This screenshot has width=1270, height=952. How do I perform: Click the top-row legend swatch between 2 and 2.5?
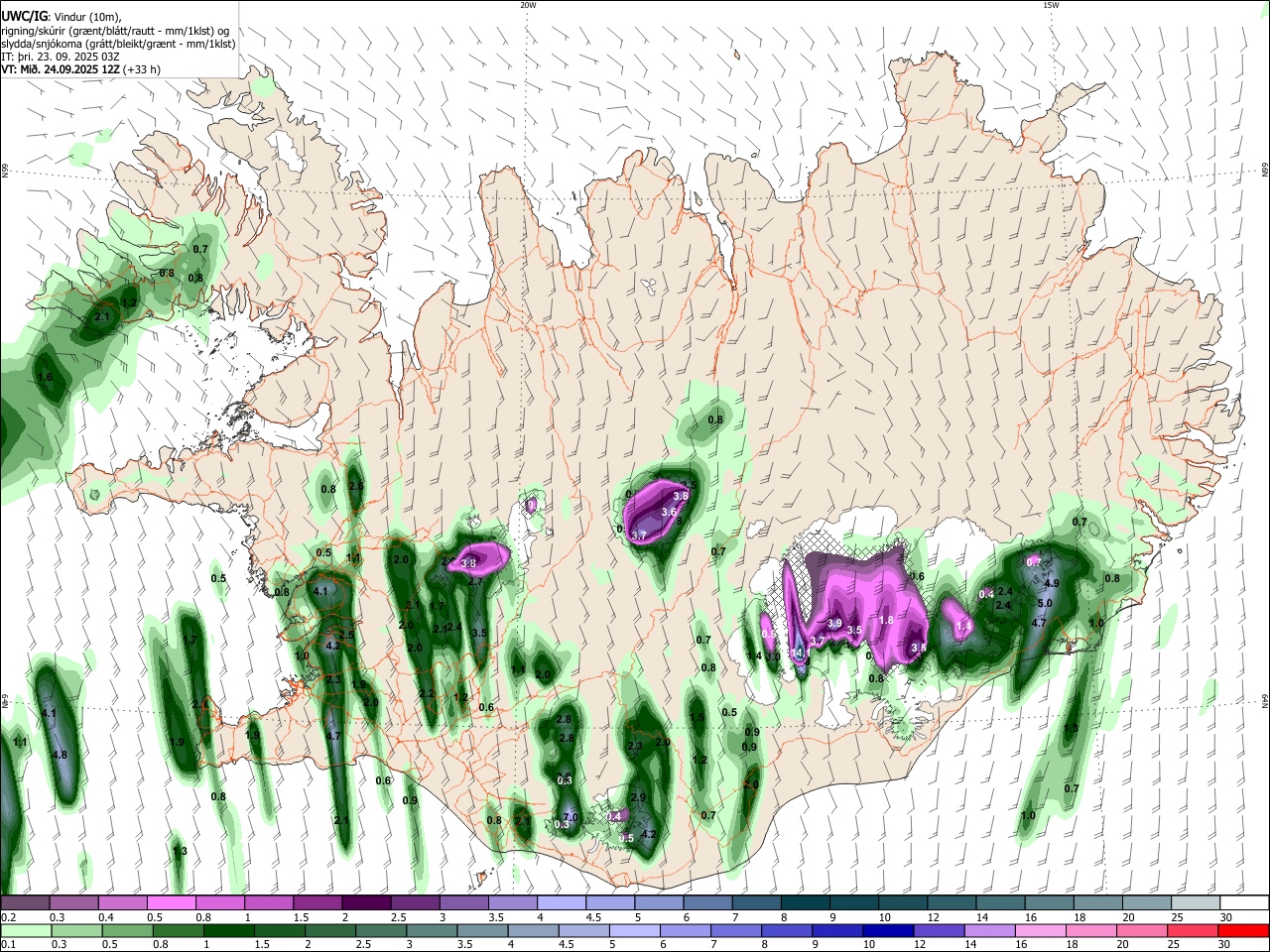pos(365,903)
